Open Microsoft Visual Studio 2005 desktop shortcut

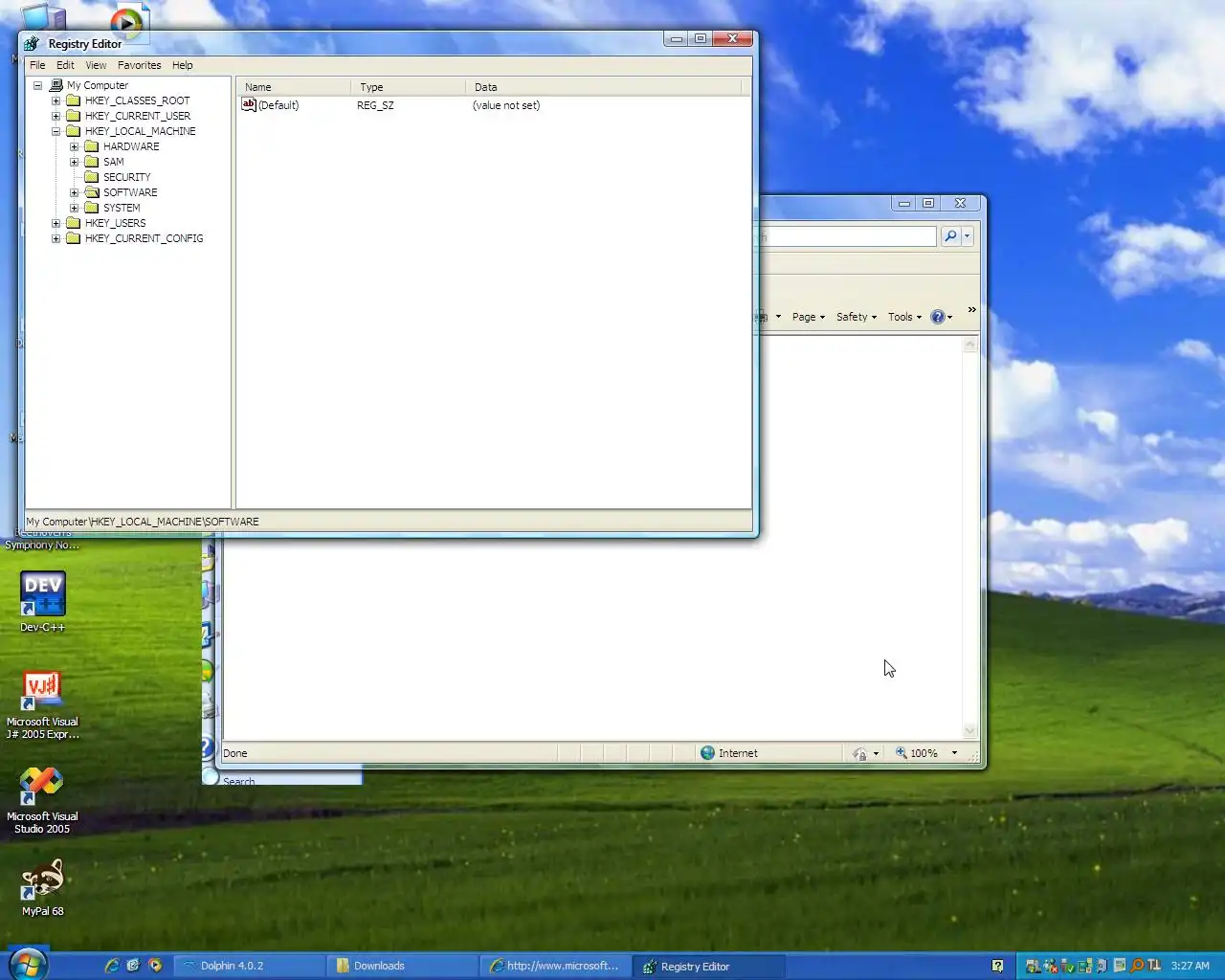[43, 800]
